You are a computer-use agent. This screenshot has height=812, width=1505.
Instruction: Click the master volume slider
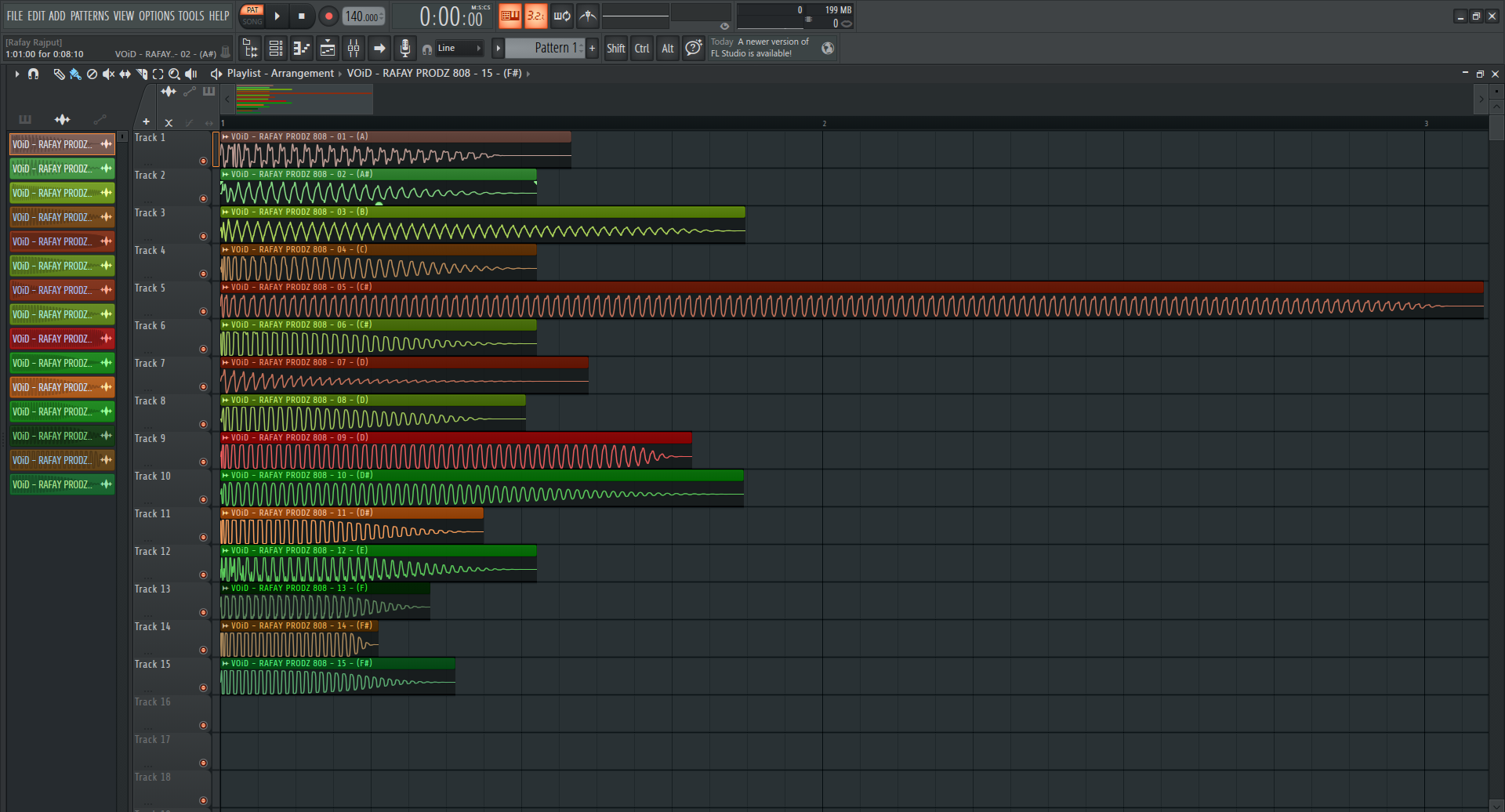point(635,14)
